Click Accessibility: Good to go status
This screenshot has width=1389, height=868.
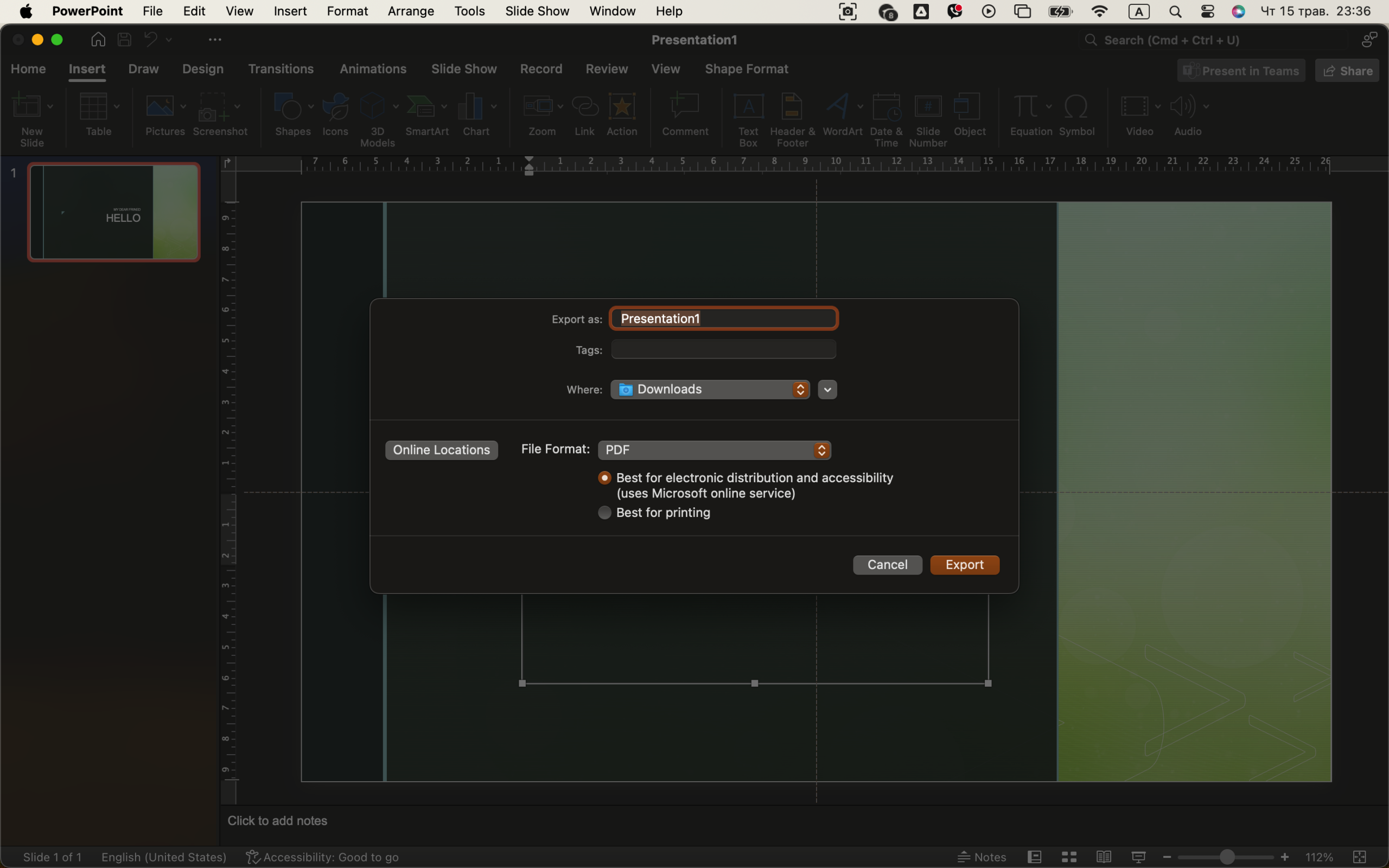coord(322,857)
